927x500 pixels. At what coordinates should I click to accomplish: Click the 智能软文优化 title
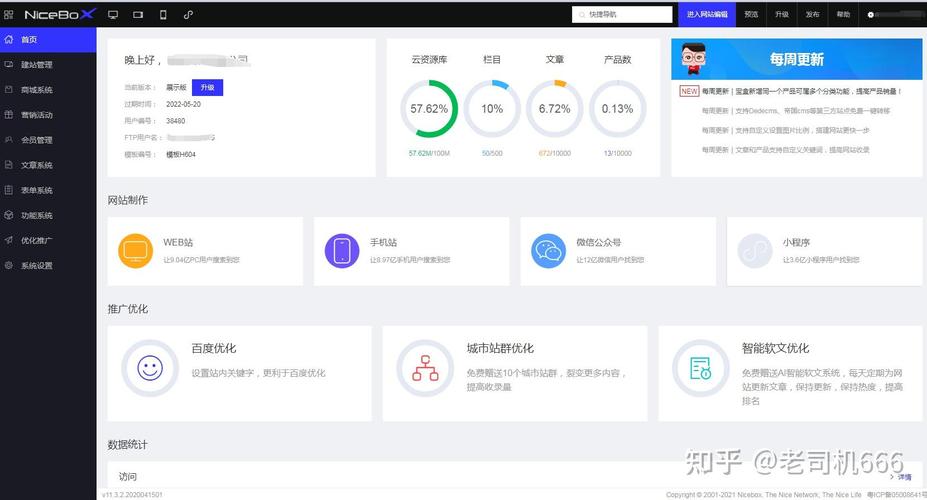coord(776,348)
